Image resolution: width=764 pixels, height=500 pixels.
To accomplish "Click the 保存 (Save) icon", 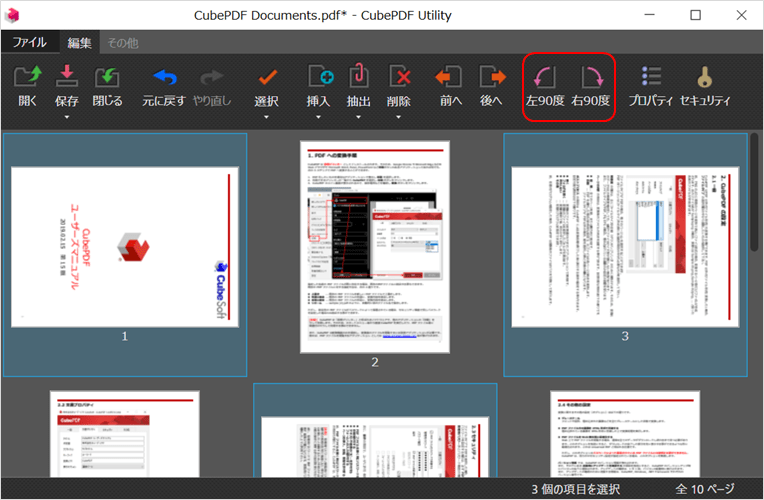I will (67, 77).
